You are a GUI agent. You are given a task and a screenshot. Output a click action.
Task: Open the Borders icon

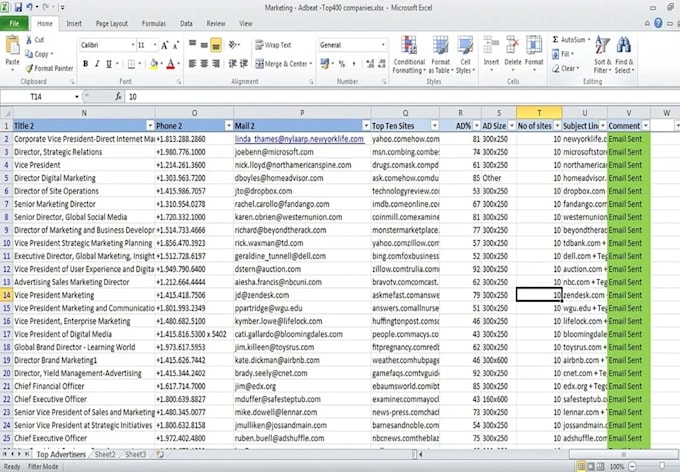[x=131, y=64]
